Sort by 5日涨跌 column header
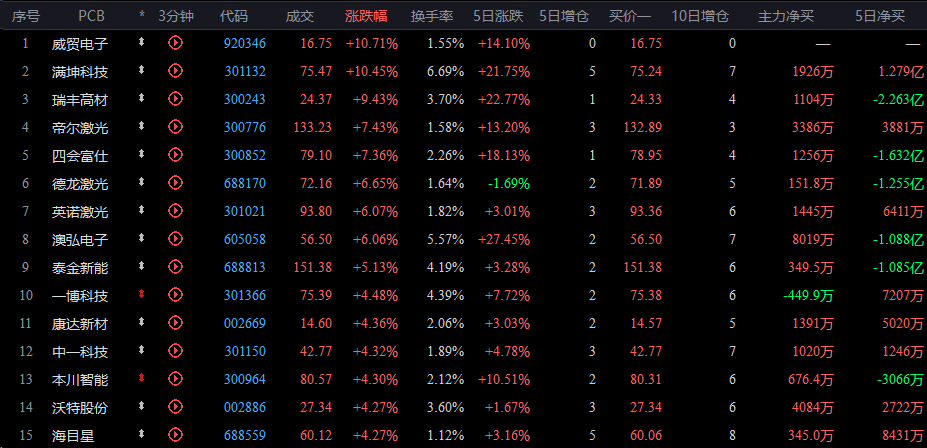 [498, 17]
